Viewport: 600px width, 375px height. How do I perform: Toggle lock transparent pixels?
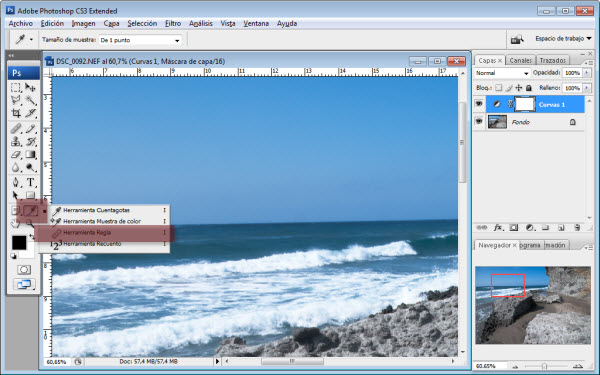[498, 88]
